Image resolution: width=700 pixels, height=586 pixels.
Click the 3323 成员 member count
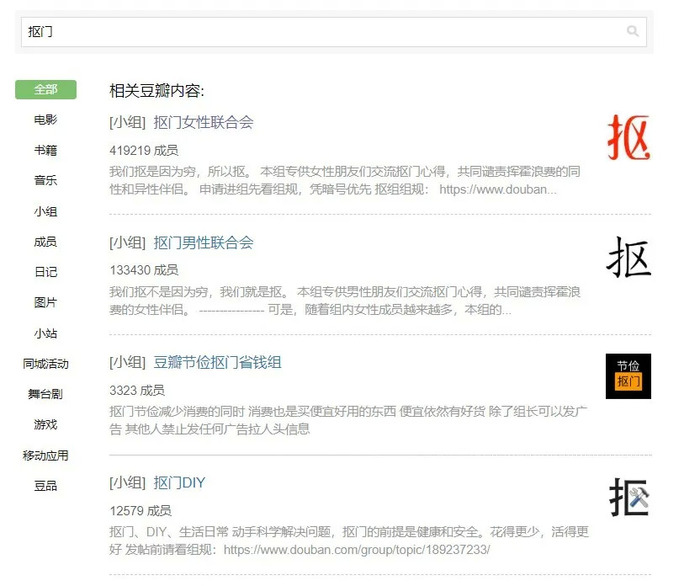tap(137, 391)
